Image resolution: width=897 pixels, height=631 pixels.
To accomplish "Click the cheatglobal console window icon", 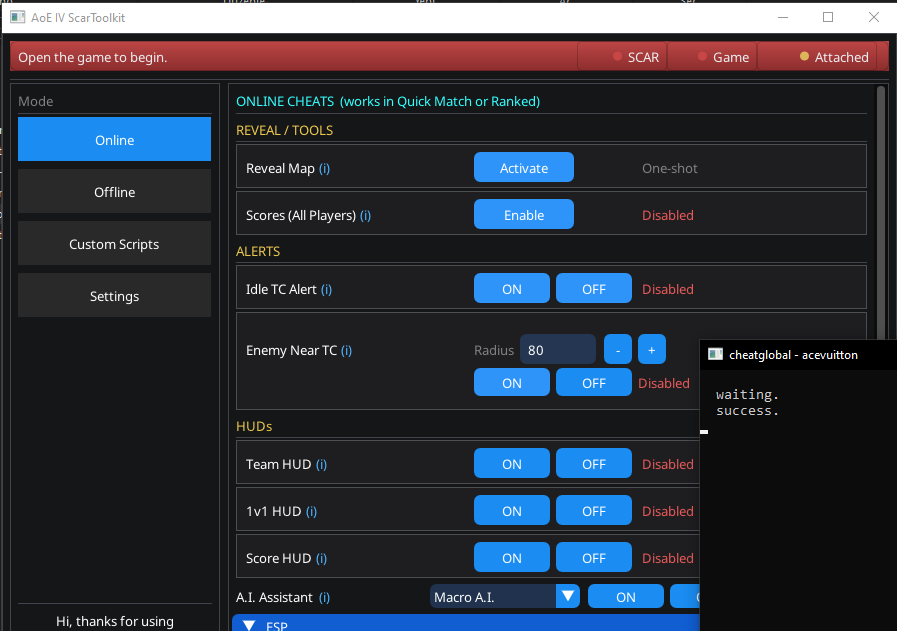I will click(x=715, y=354).
